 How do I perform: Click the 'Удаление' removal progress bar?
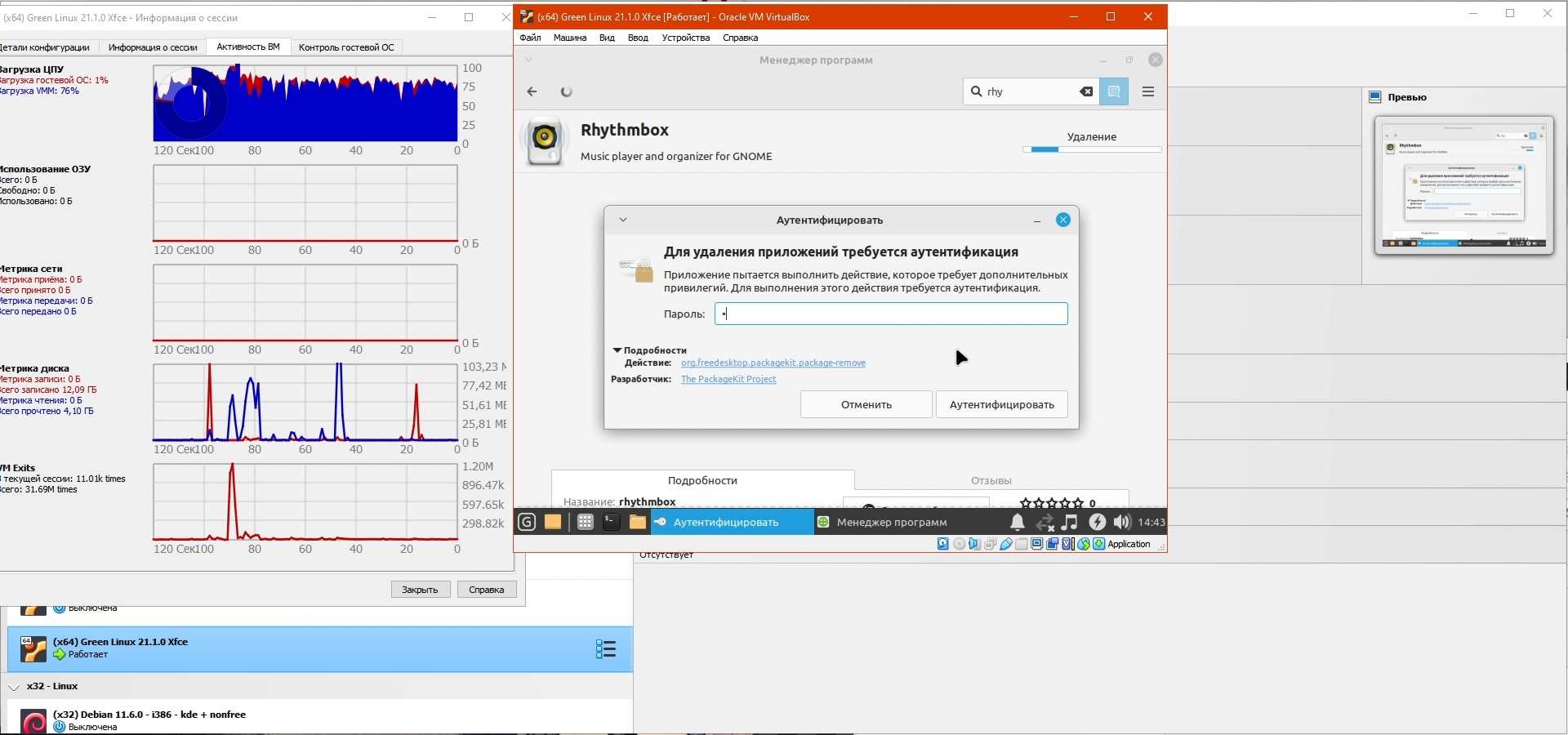tap(1092, 149)
